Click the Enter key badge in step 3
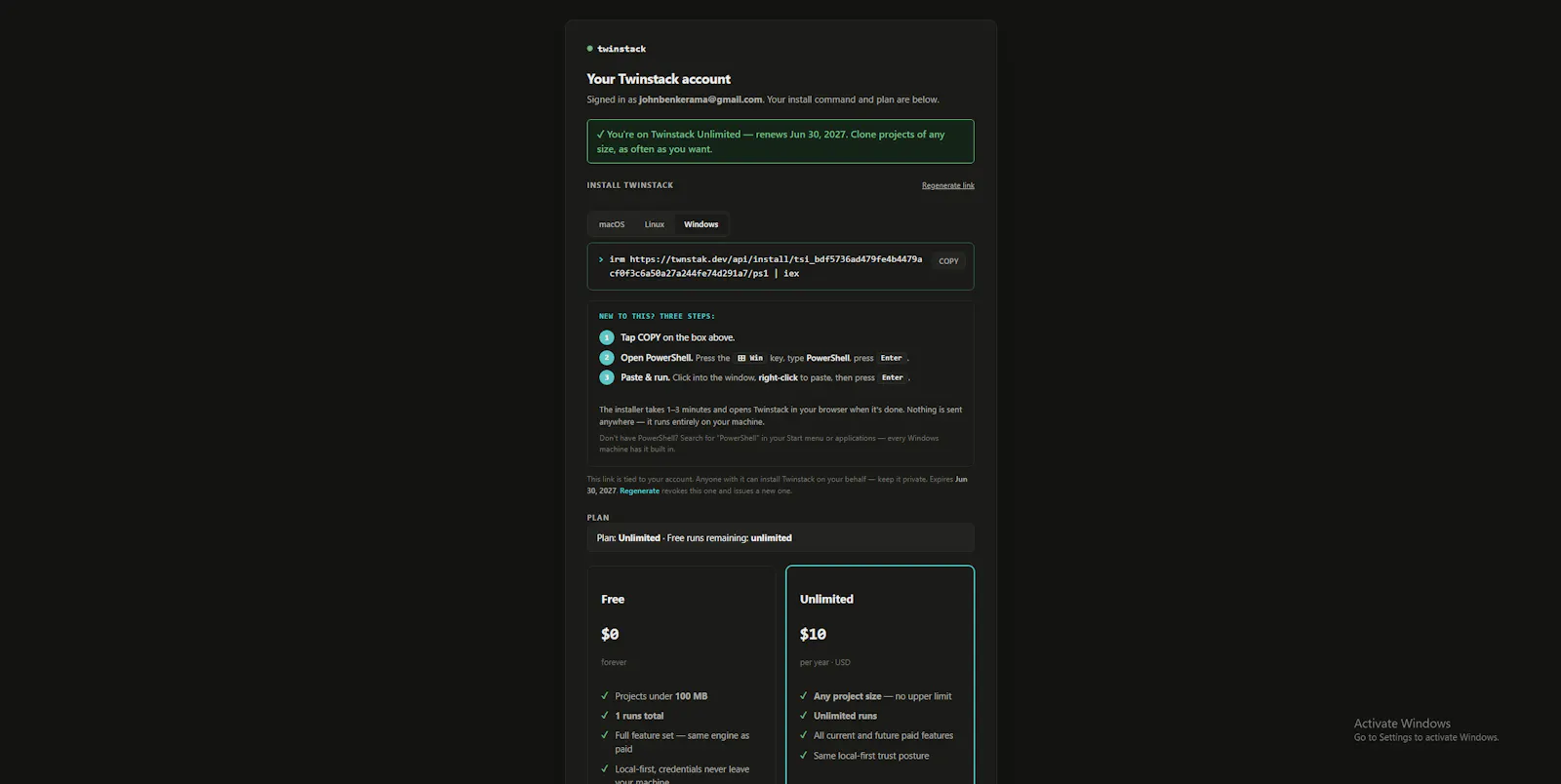The height and width of the screenshot is (784, 1561). pos(893,377)
